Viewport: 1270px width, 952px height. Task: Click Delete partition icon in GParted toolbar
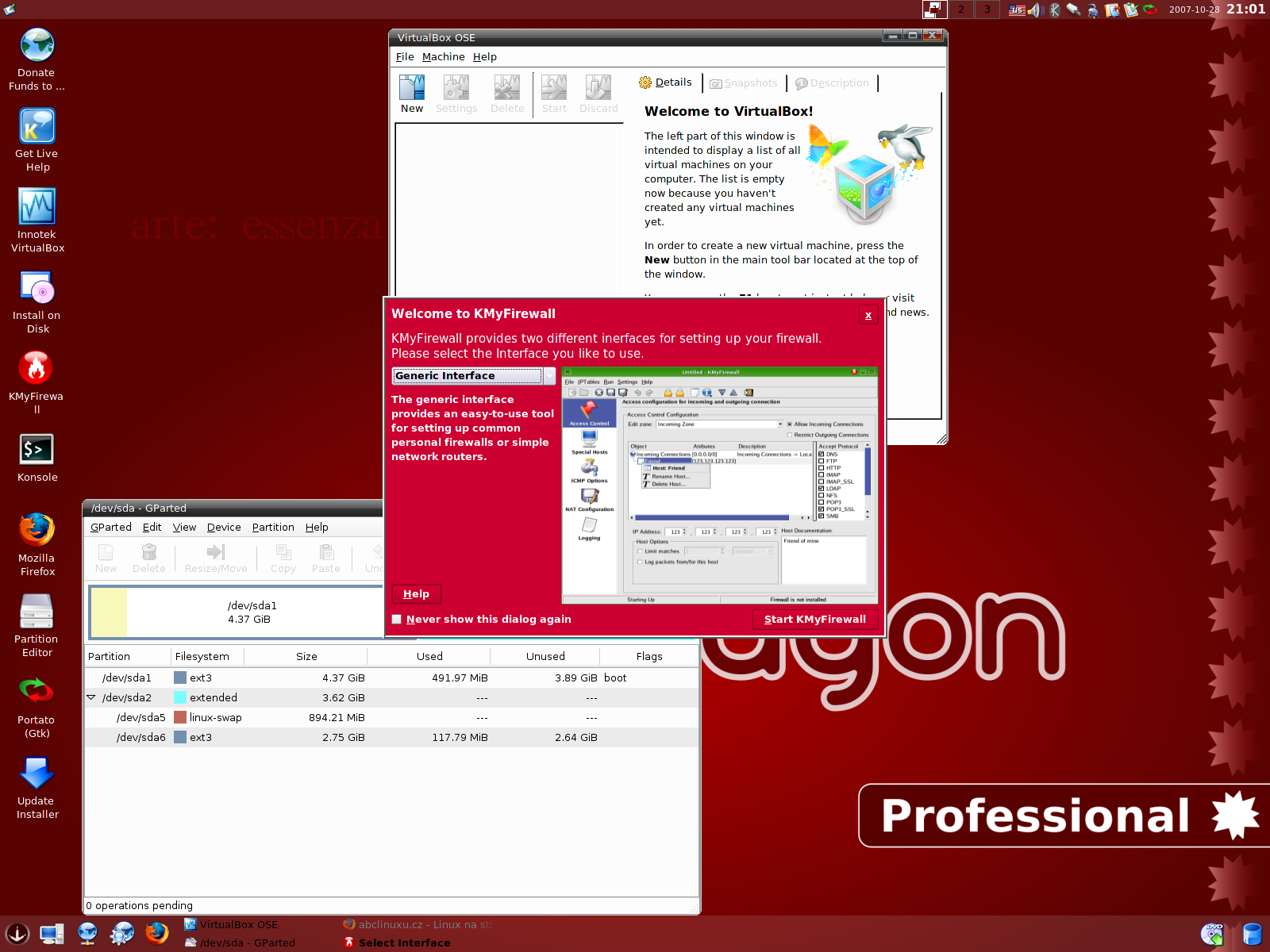tap(149, 558)
